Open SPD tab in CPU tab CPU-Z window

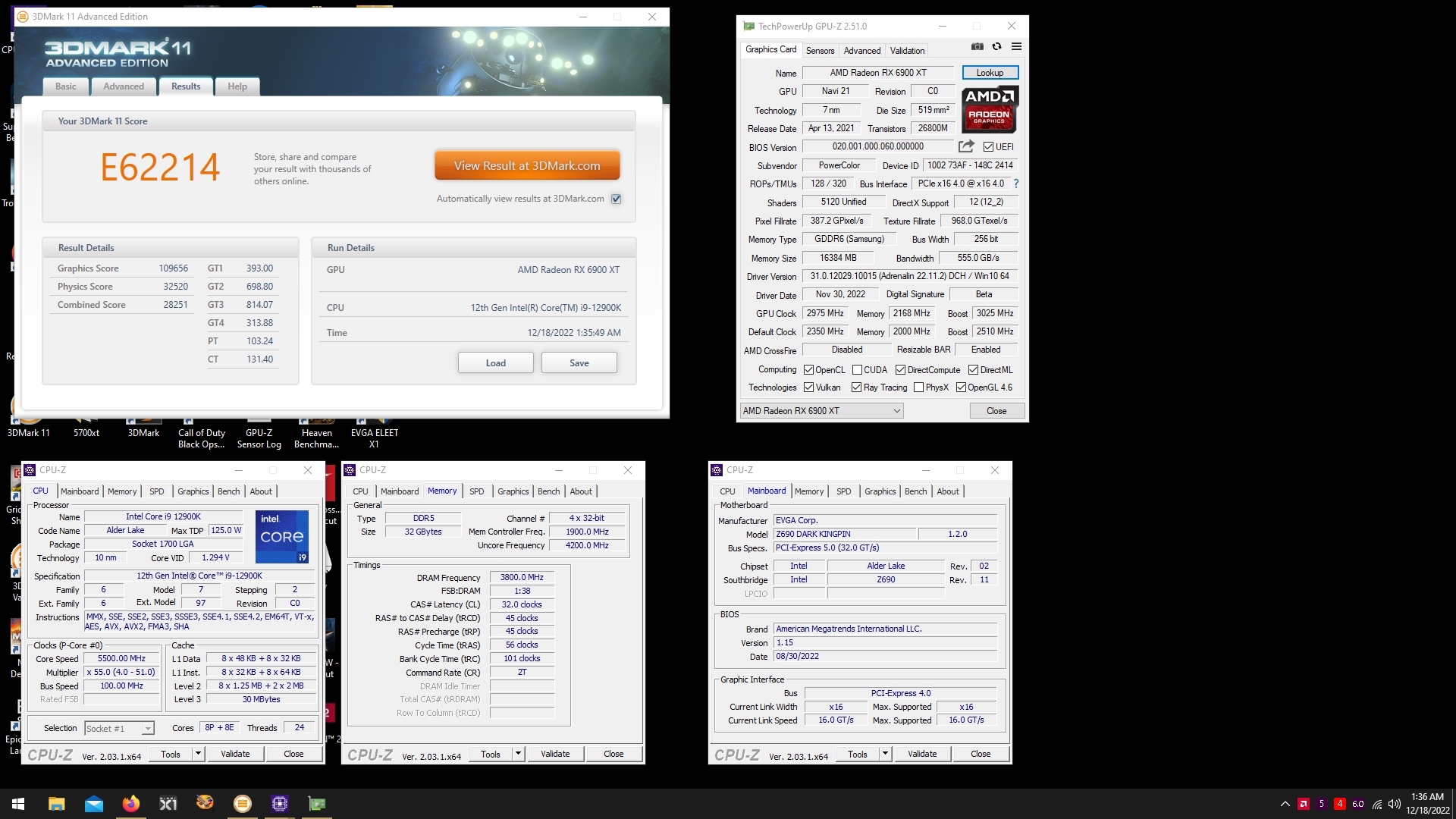click(157, 491)
